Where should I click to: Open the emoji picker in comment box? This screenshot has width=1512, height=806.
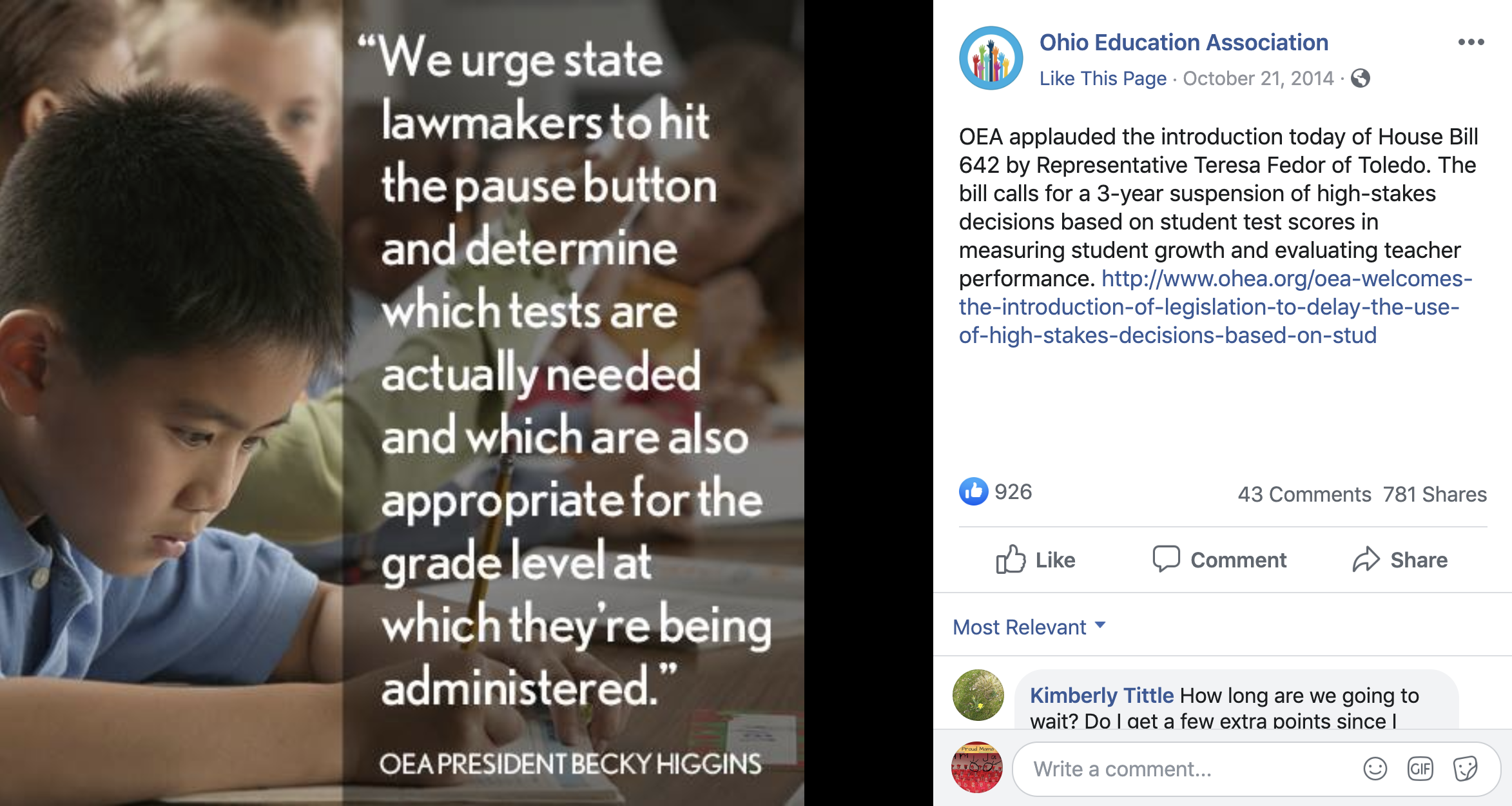click(1375, 769)
